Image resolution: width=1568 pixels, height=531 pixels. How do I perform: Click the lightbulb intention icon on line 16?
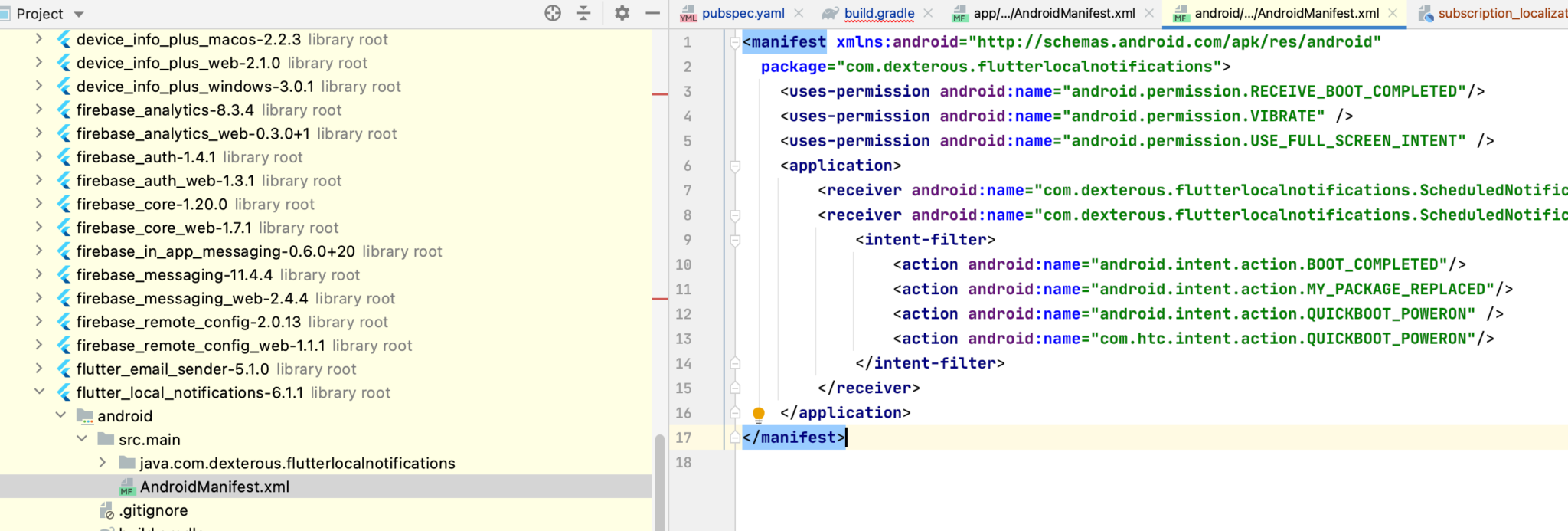[x=759, y=415]
